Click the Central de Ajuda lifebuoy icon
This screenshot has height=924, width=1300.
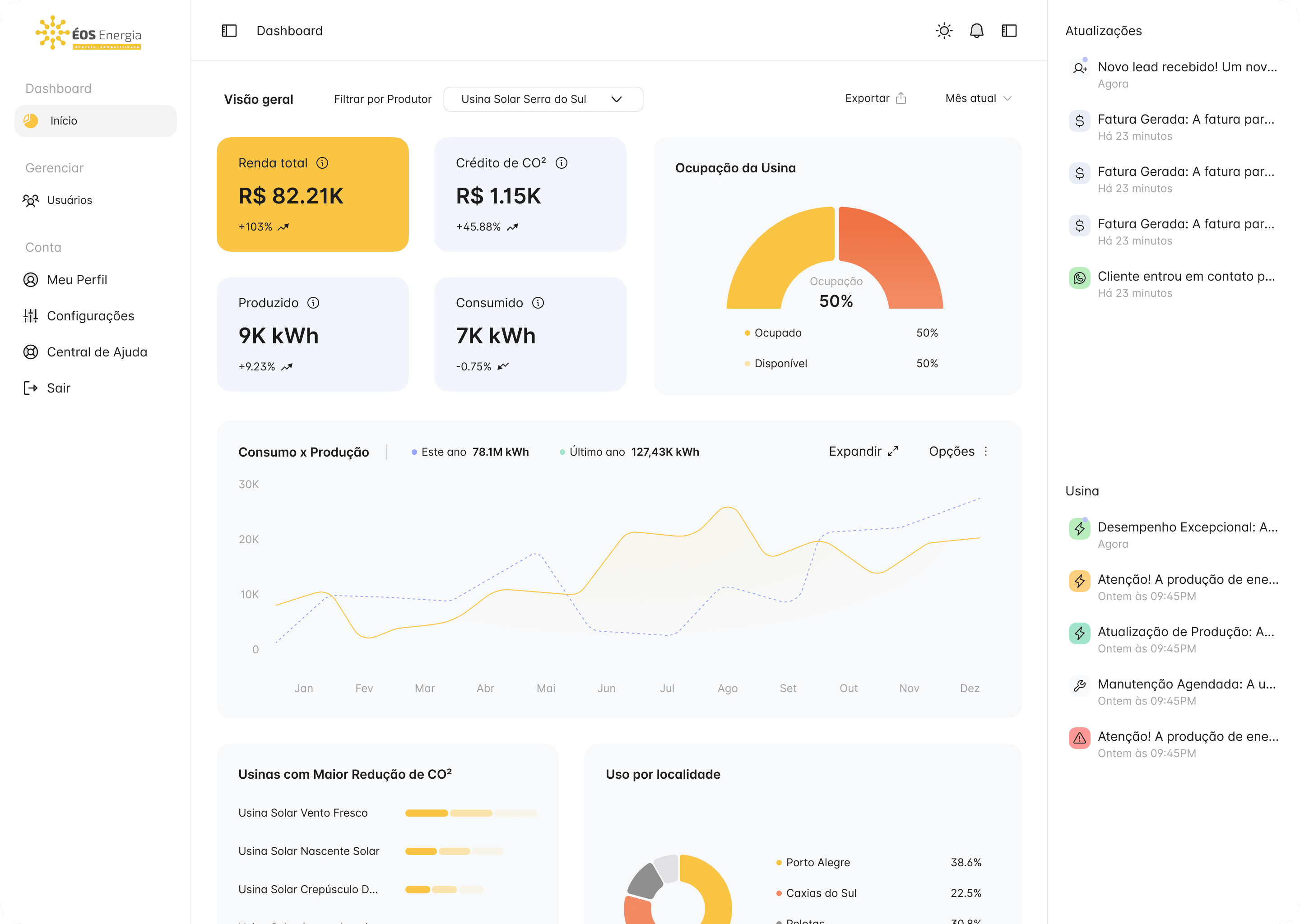pos(31,352)
